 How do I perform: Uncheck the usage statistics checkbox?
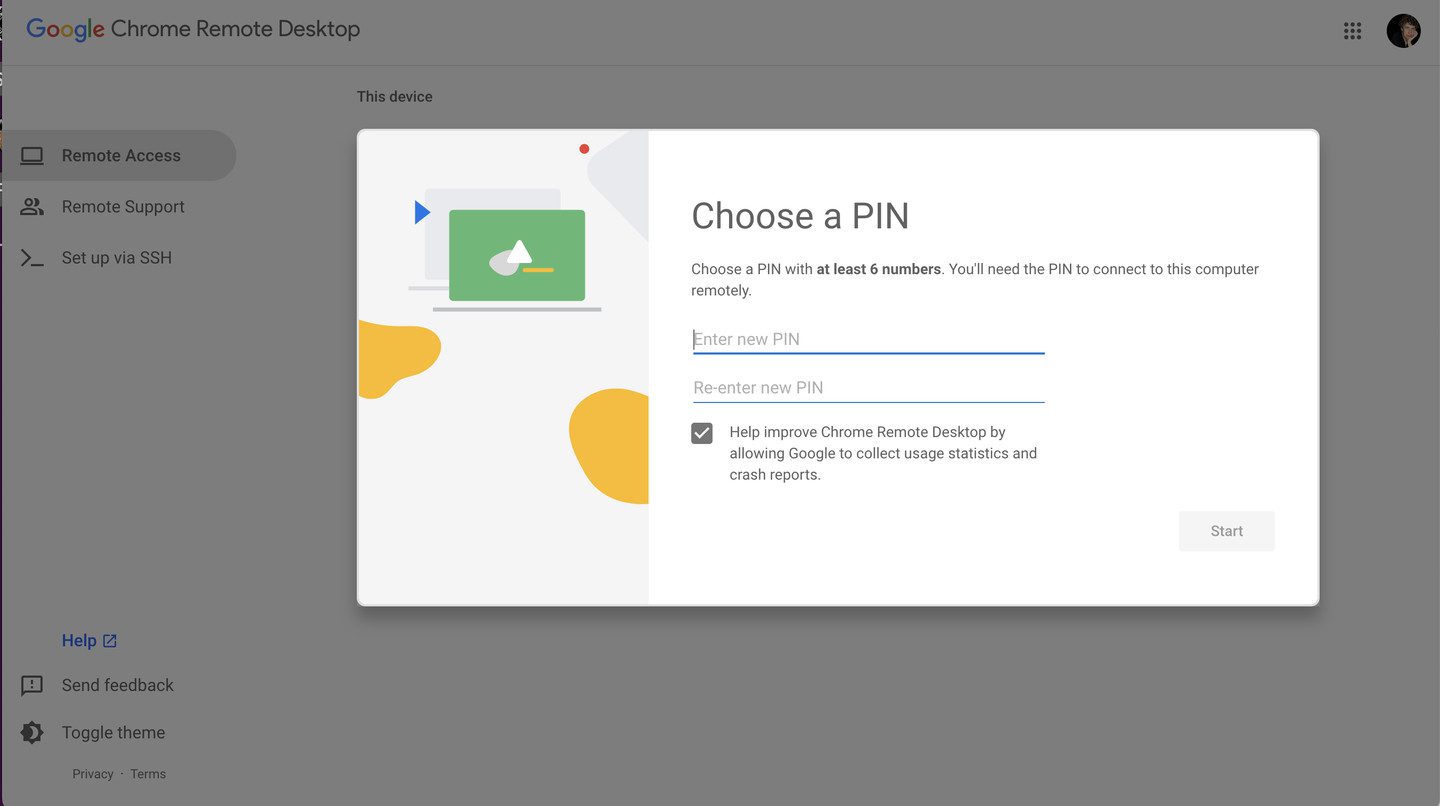coord(702,433)
